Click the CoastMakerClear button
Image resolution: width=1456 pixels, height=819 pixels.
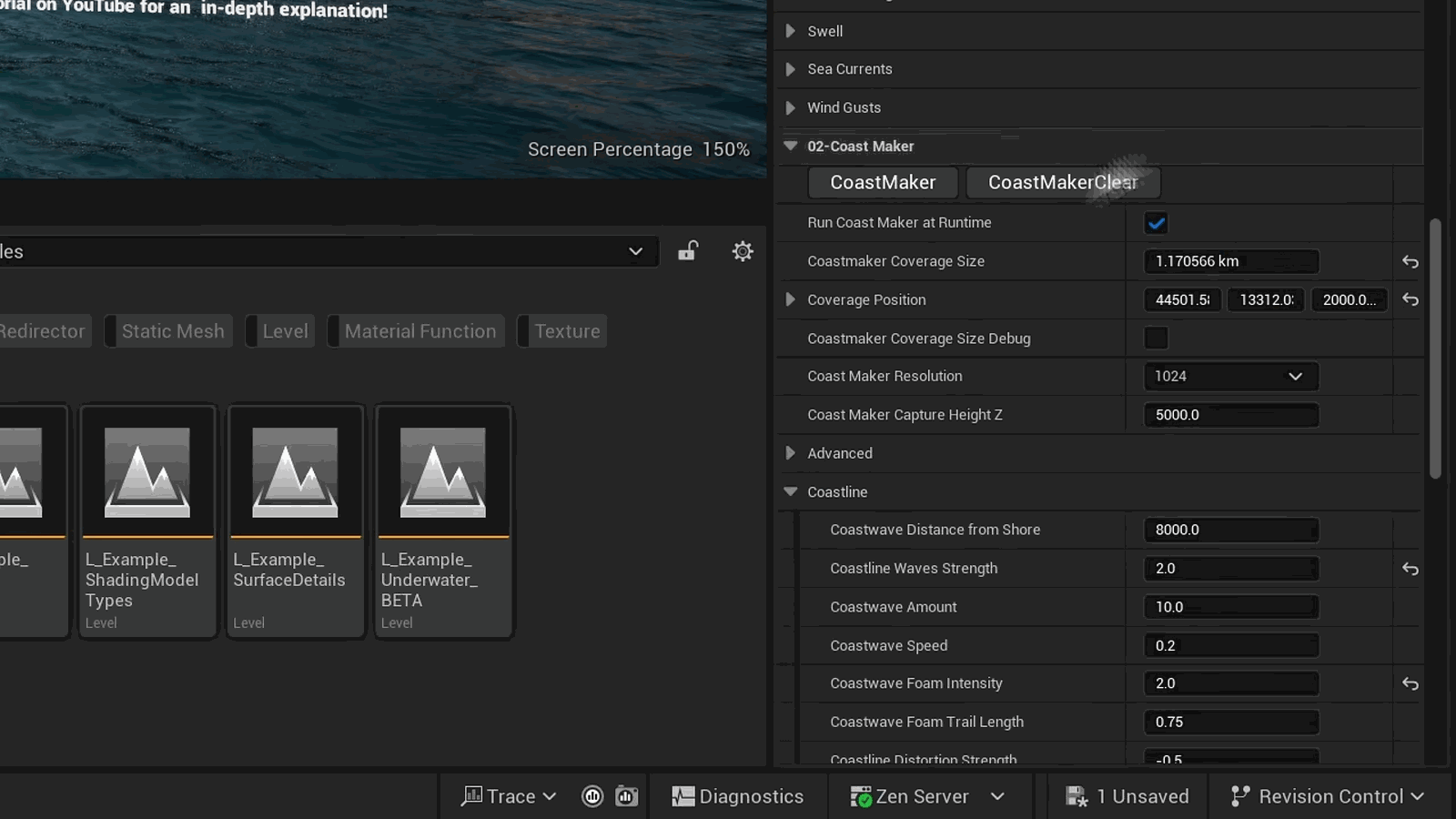[x=1063, y=182]
